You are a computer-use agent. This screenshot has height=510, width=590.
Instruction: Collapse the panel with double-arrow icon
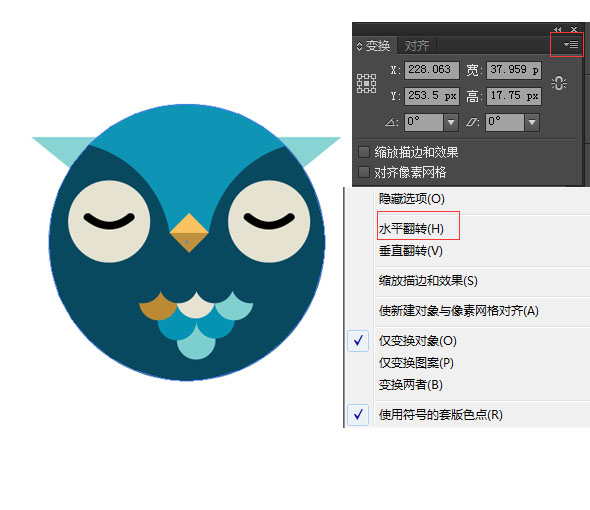point(557,29)
